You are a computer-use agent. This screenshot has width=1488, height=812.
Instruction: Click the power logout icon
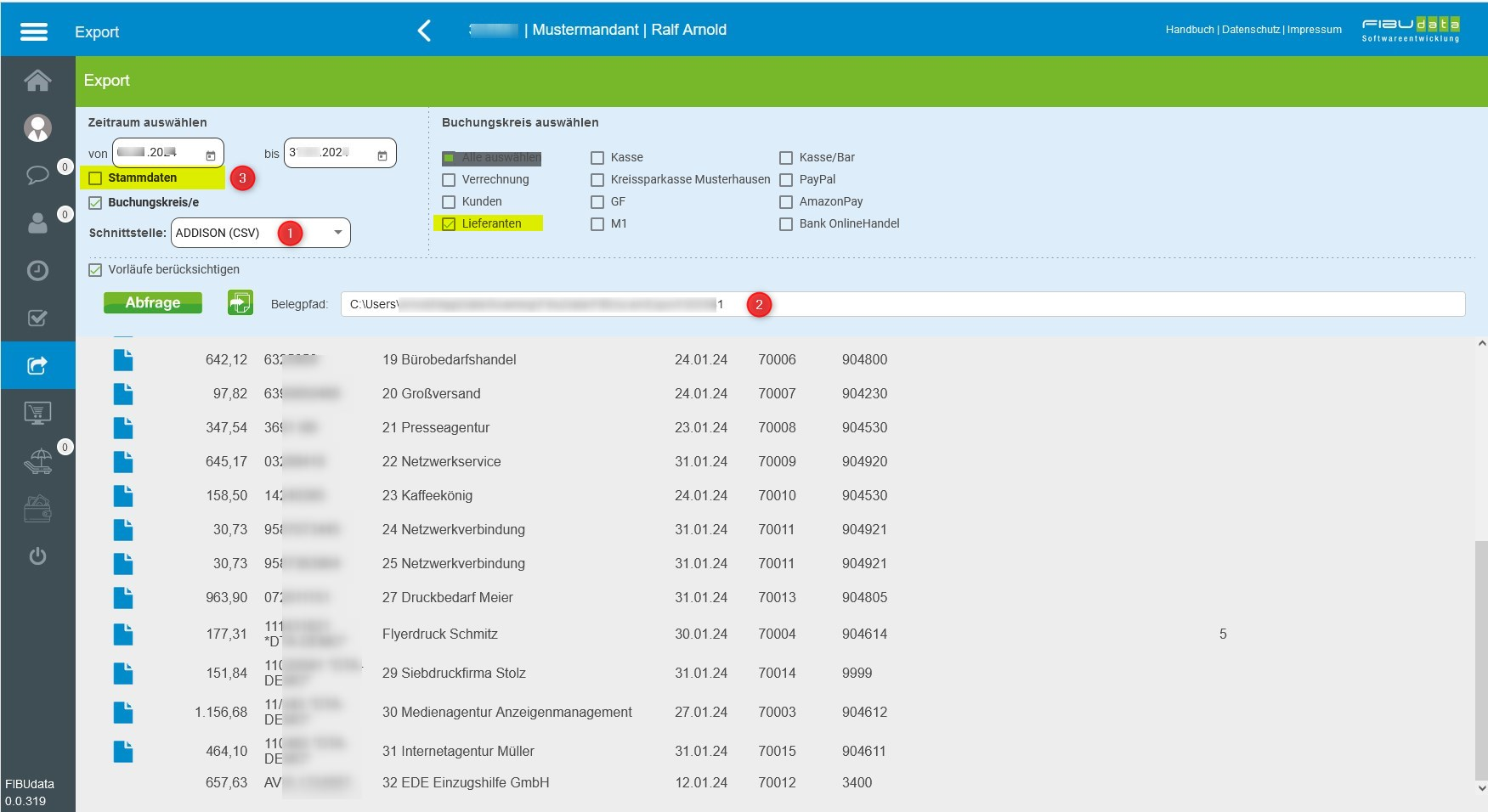click(37, 556)
